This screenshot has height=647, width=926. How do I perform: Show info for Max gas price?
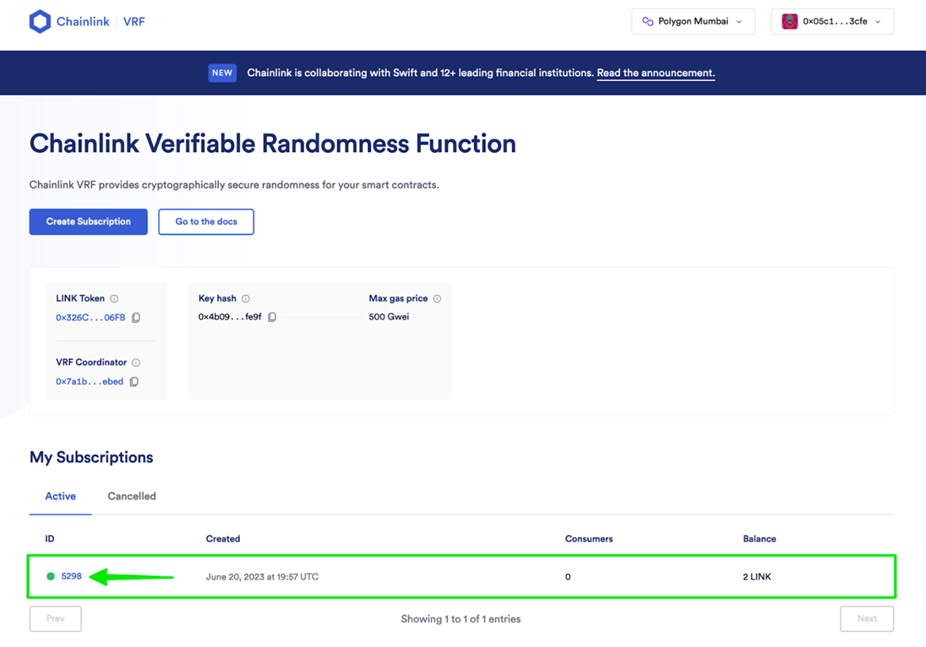[437, 299]
